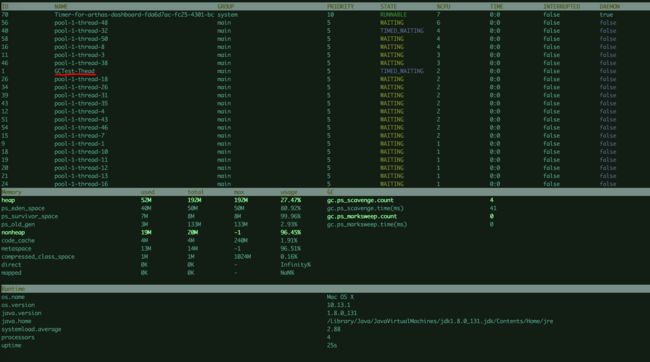Click the 'nonheap' memory row label
This screenshot has width=650, height=362.
pos(13,233)
